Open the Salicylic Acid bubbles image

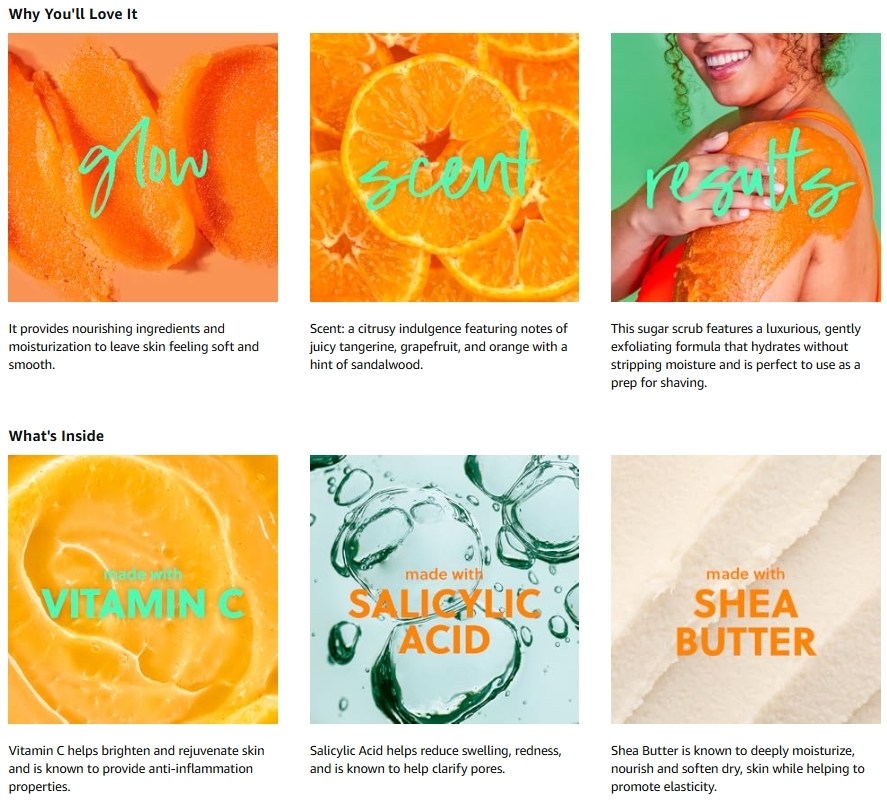pos(444,589)
